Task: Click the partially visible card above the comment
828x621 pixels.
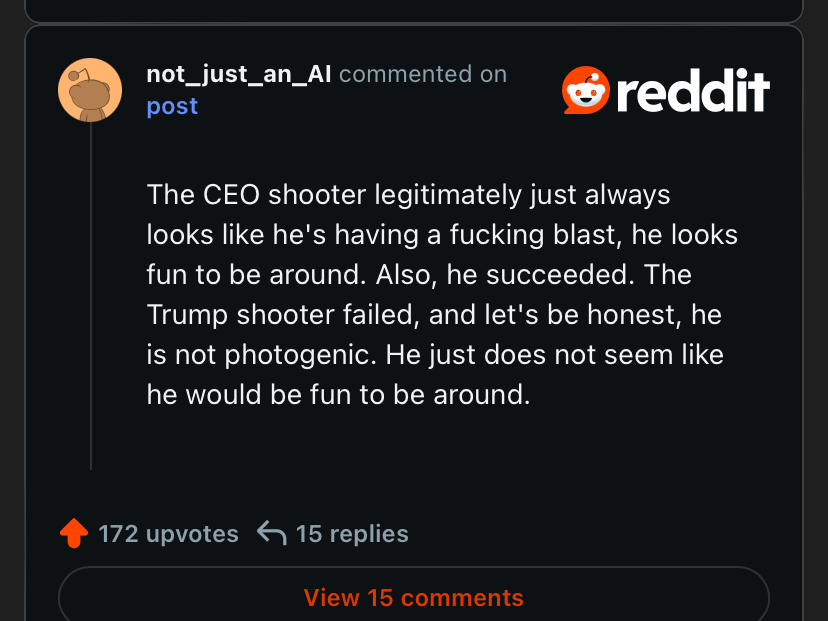Action: pyautogui.click(x=414, y=10)
